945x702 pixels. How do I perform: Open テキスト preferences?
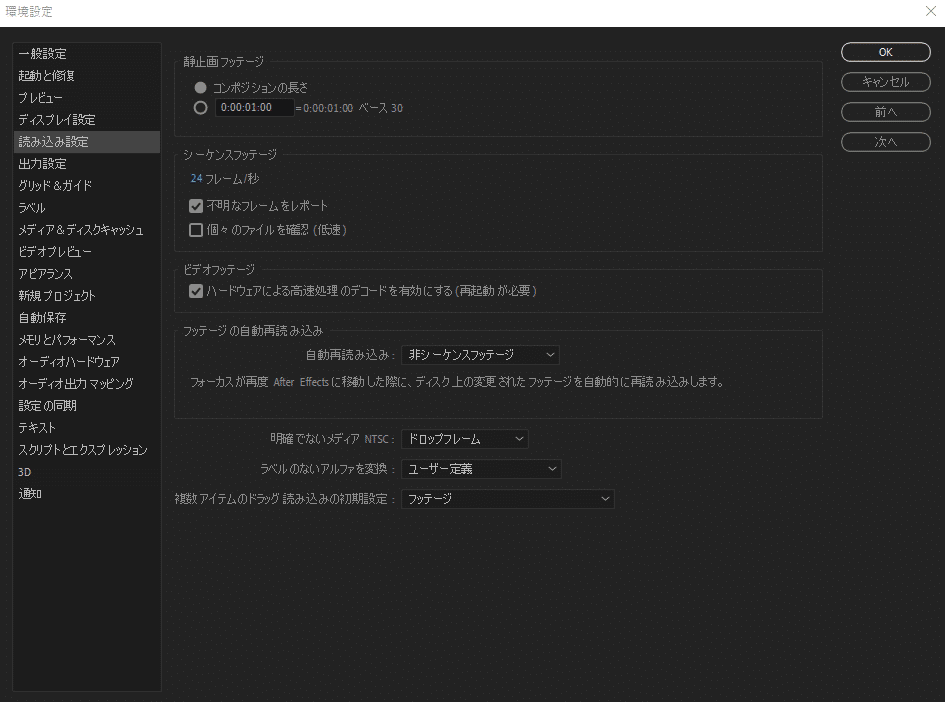(87, 428)
